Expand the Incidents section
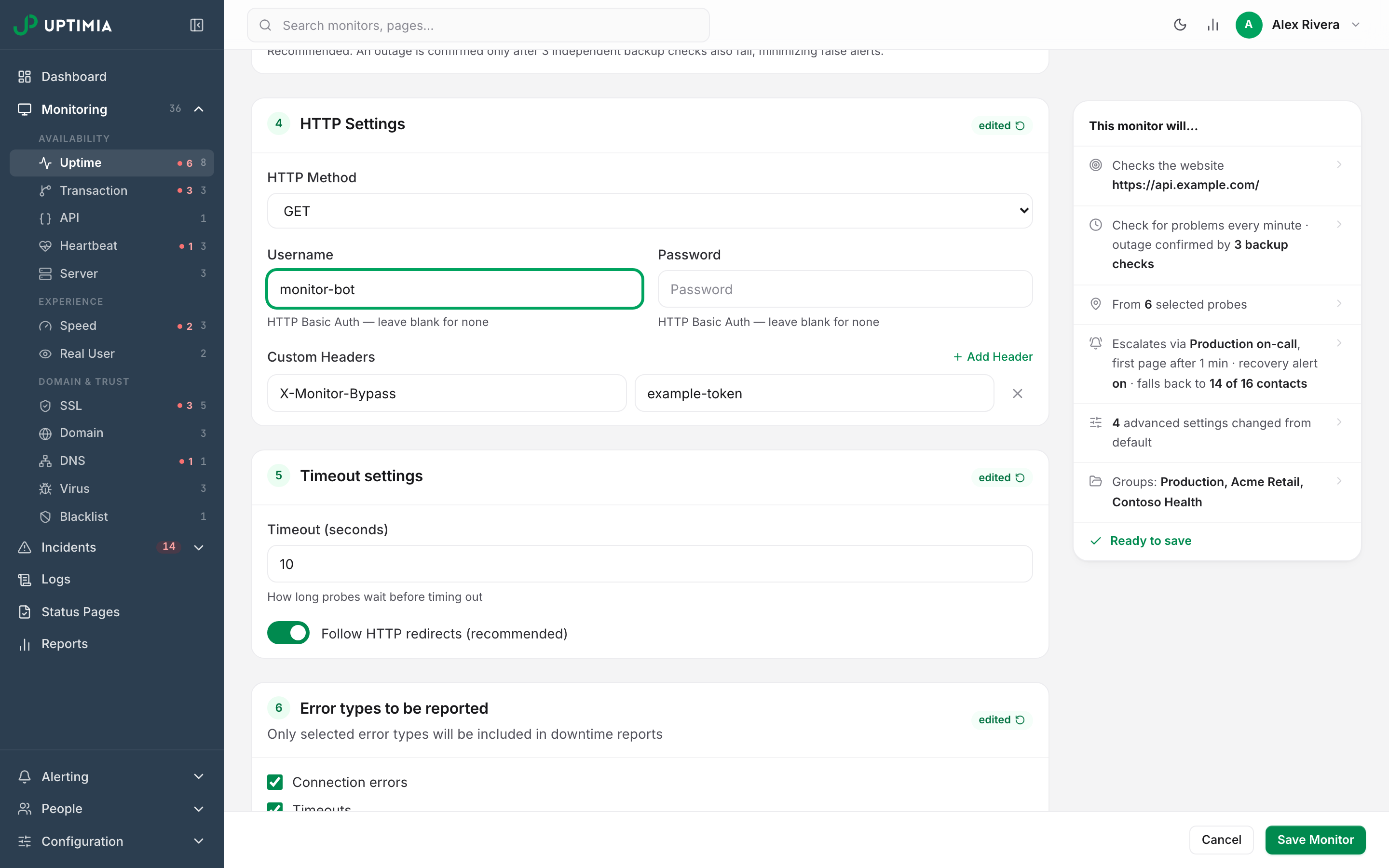 tap(199, 547)
